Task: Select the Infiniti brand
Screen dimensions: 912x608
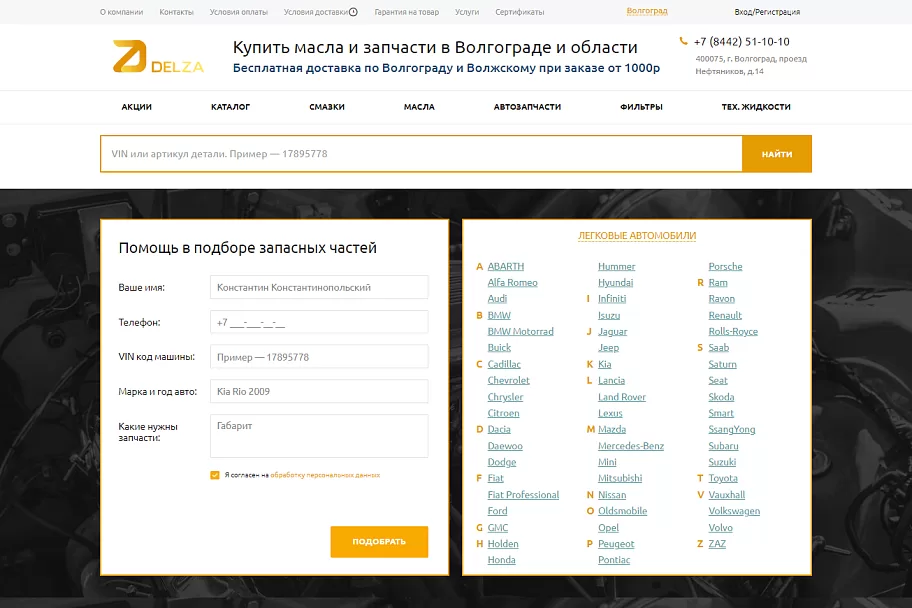Action: coord(612,298)
